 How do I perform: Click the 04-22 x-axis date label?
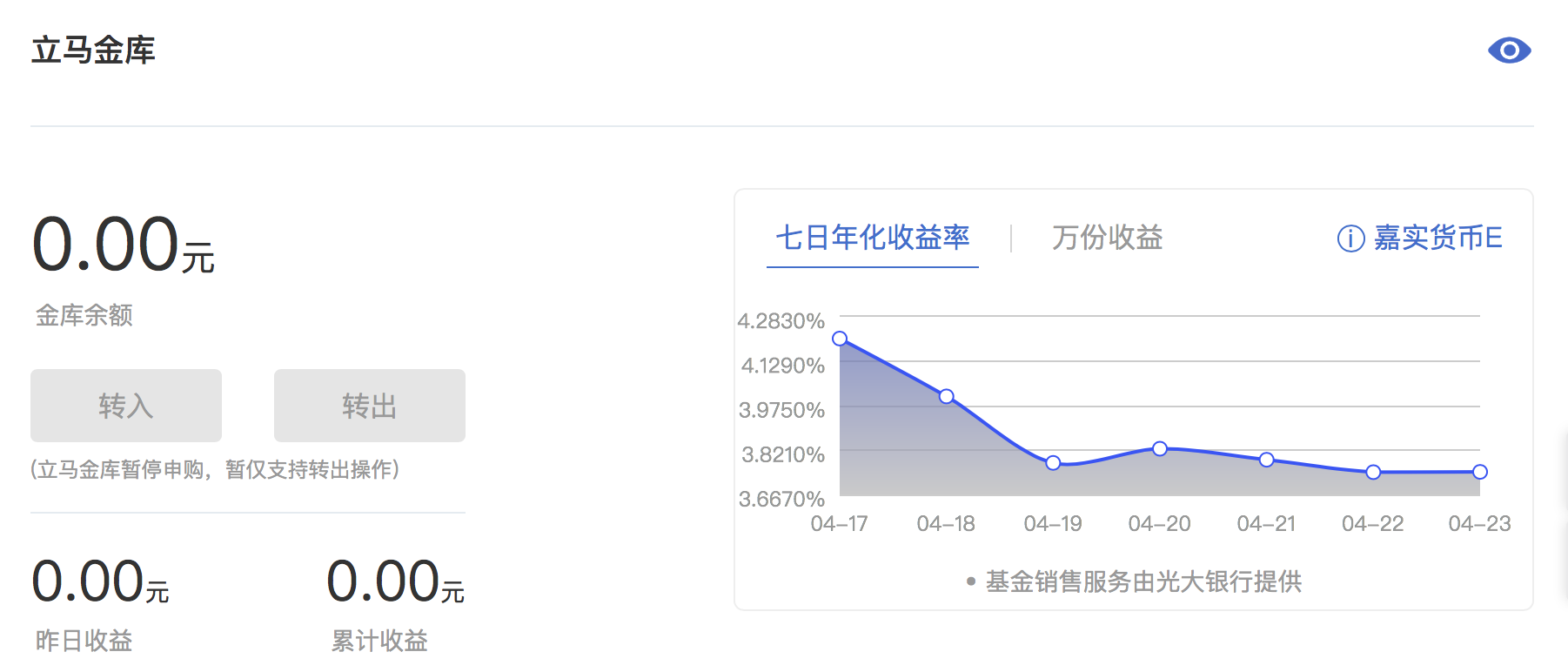(1373, 523)
